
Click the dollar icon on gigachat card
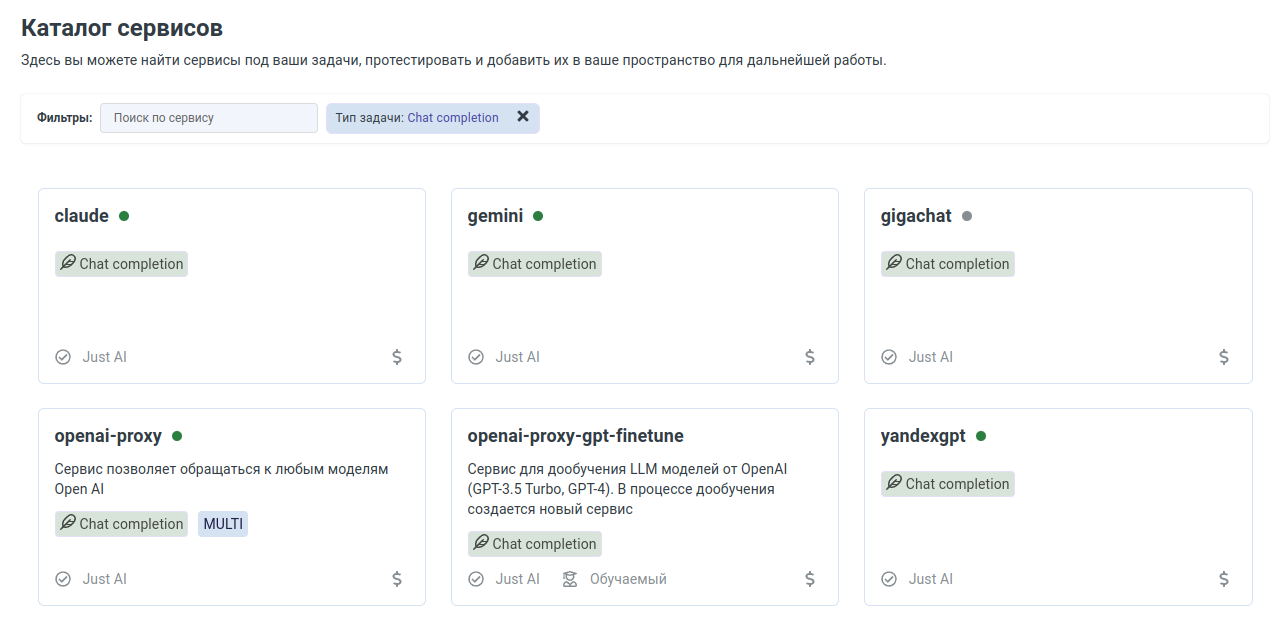tap(1224, 357)
